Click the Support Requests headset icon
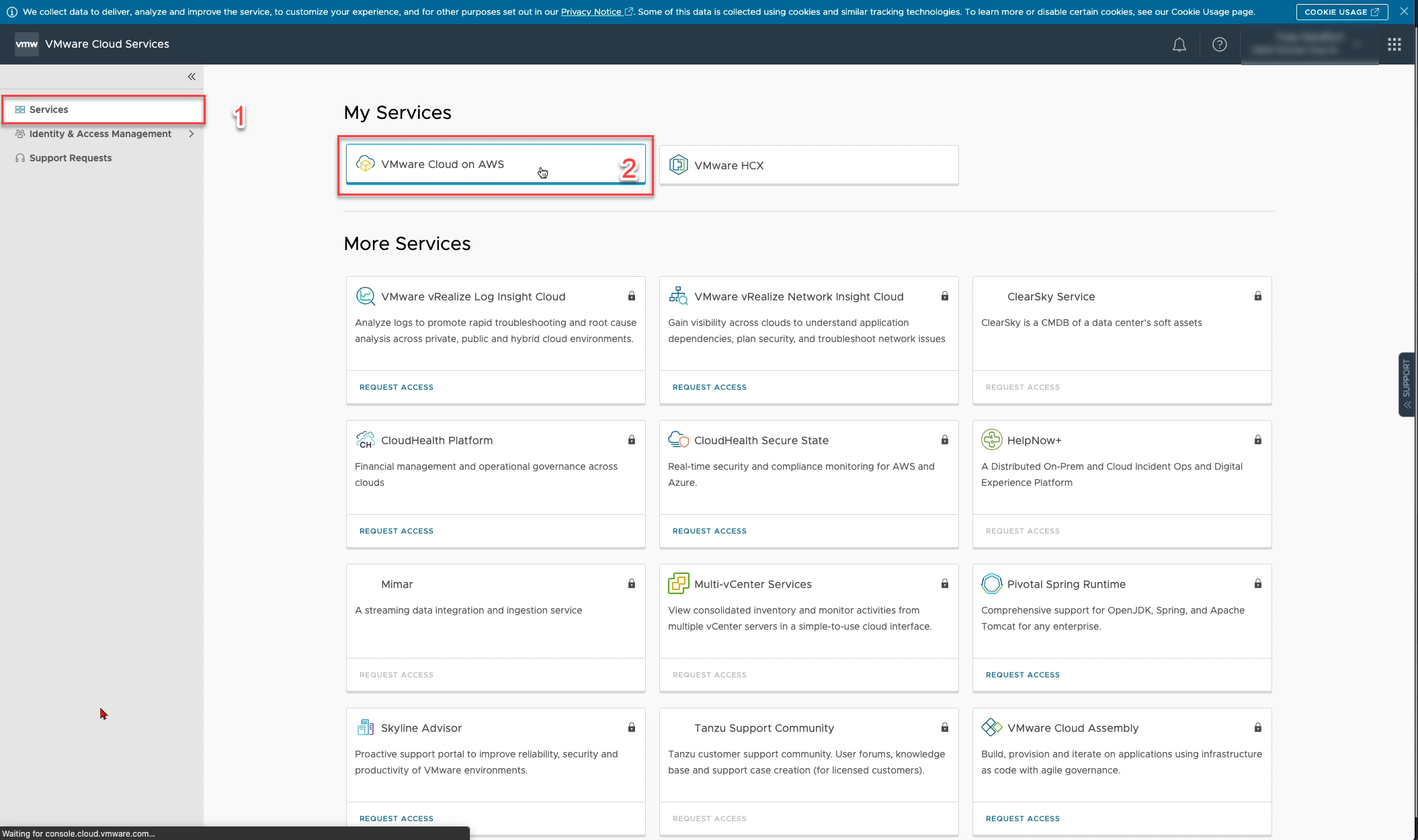 tap(20, 158)
